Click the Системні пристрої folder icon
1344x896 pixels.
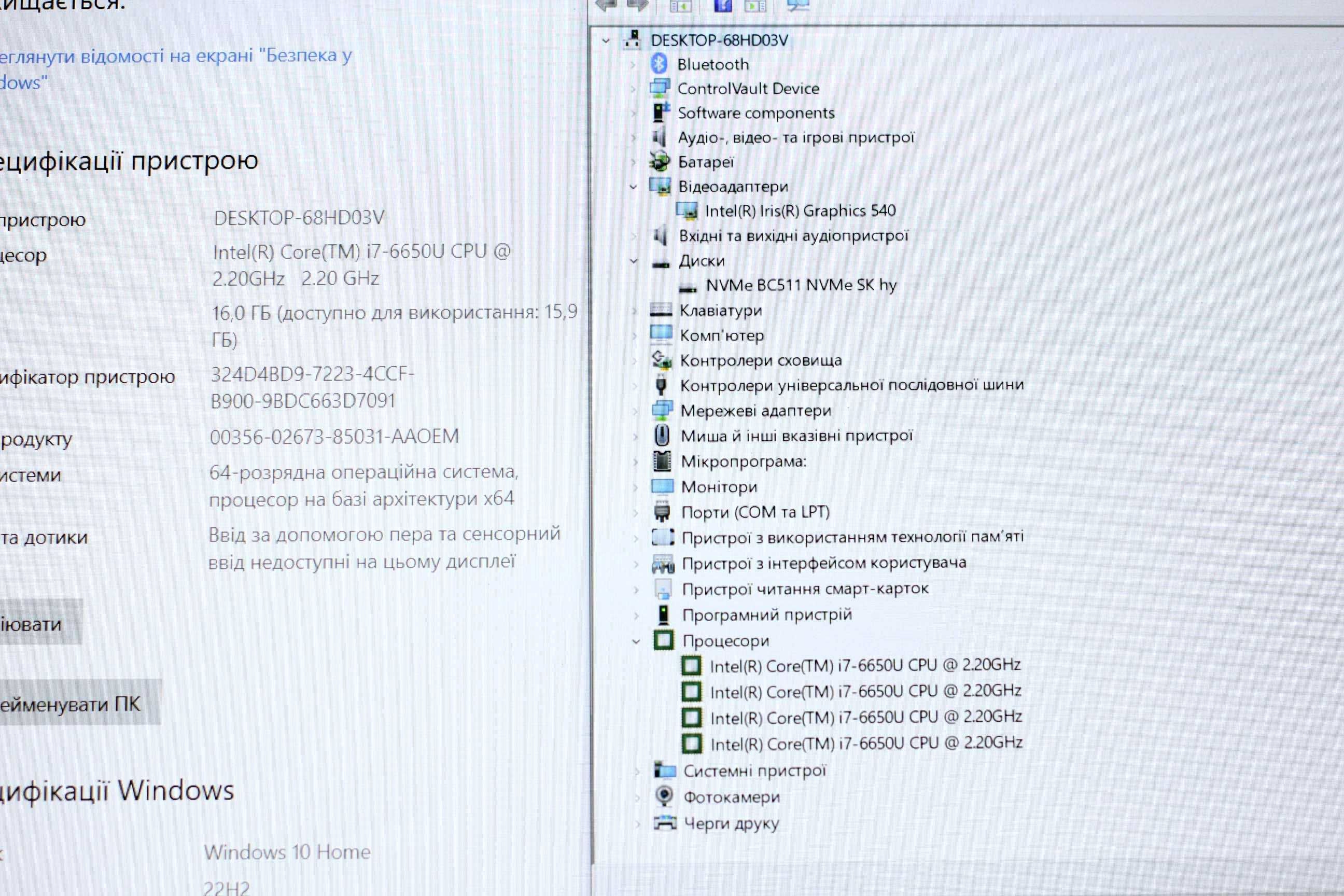coord(665,769)
